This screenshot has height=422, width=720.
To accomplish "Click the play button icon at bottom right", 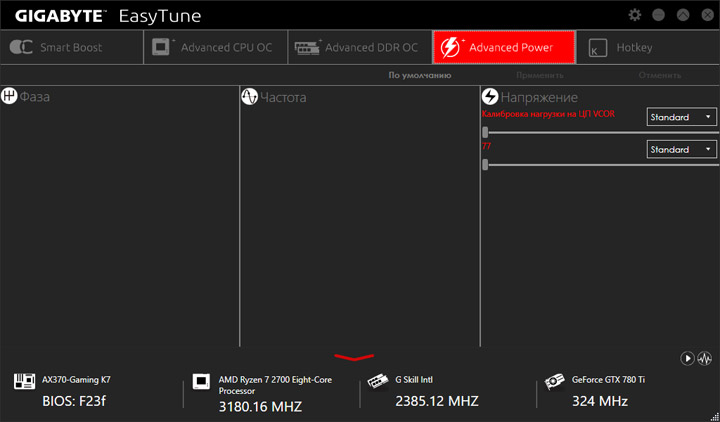I will tap(687, 358).
